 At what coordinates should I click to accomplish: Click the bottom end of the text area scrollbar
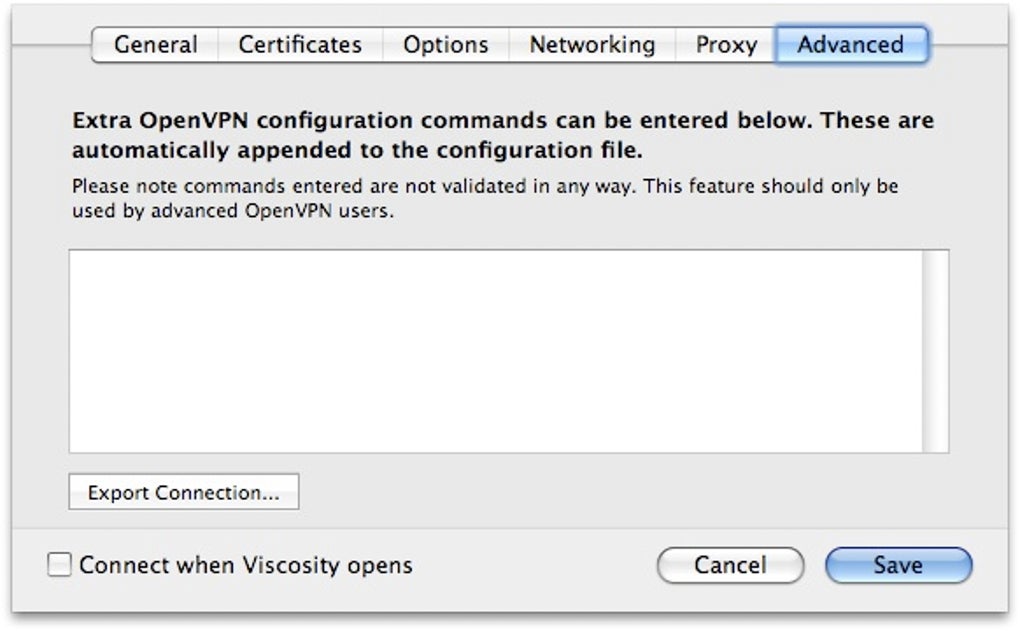pyautogui.click(x=934, y=443)
